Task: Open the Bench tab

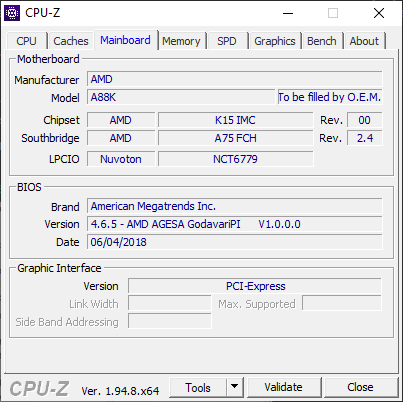Action: (322, 41)
